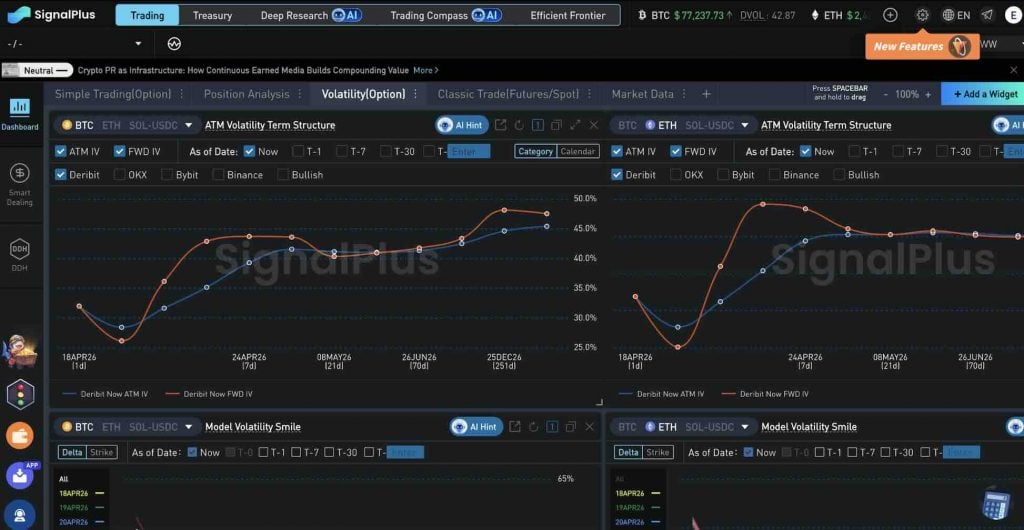Image resolution: width=1024 pixels, height=530 pixels.
Task: Open Position Analysis tab options menu
Action: coord(300,94)
